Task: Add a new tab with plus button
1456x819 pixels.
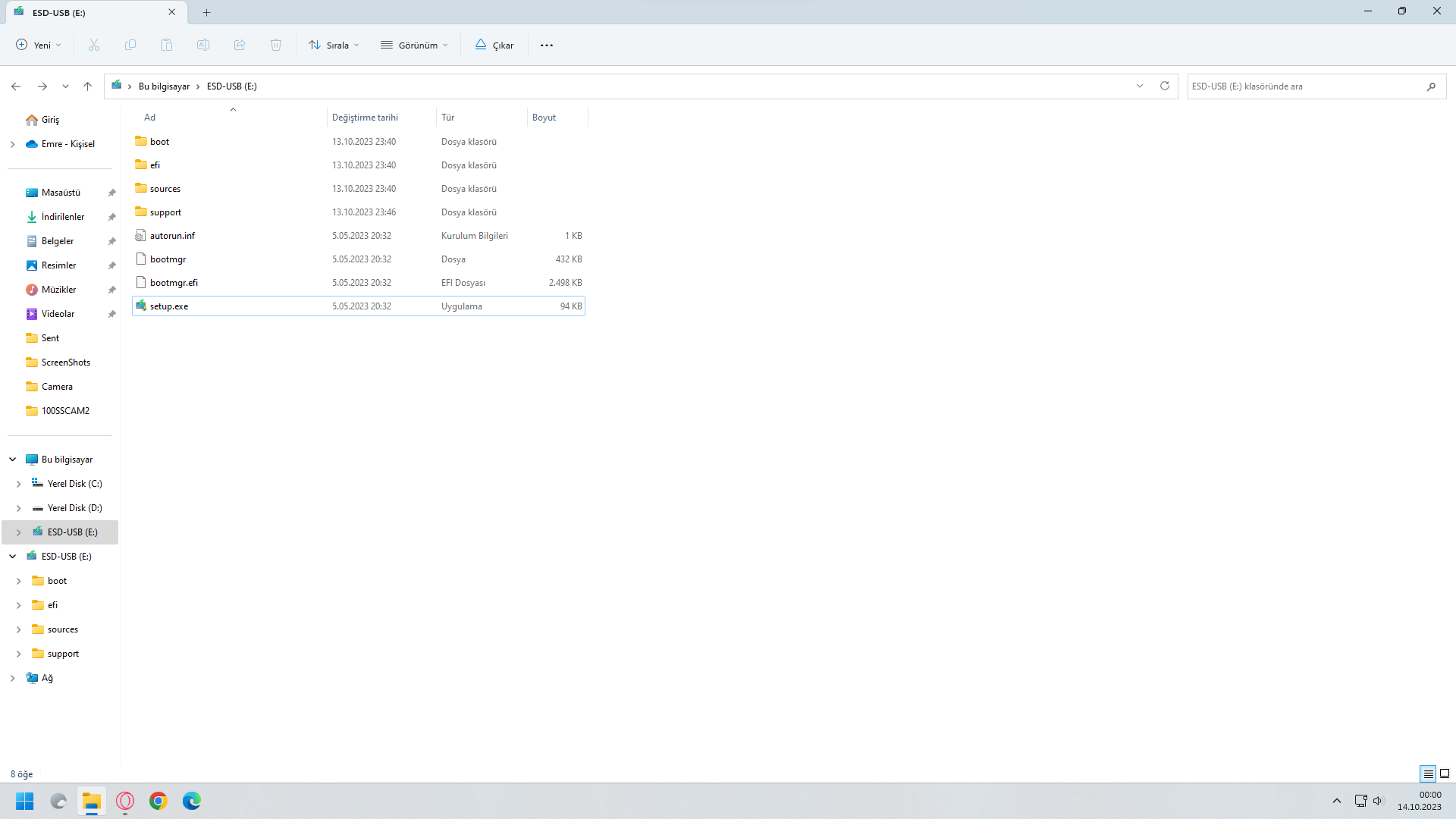Action: tap(207, 12)
